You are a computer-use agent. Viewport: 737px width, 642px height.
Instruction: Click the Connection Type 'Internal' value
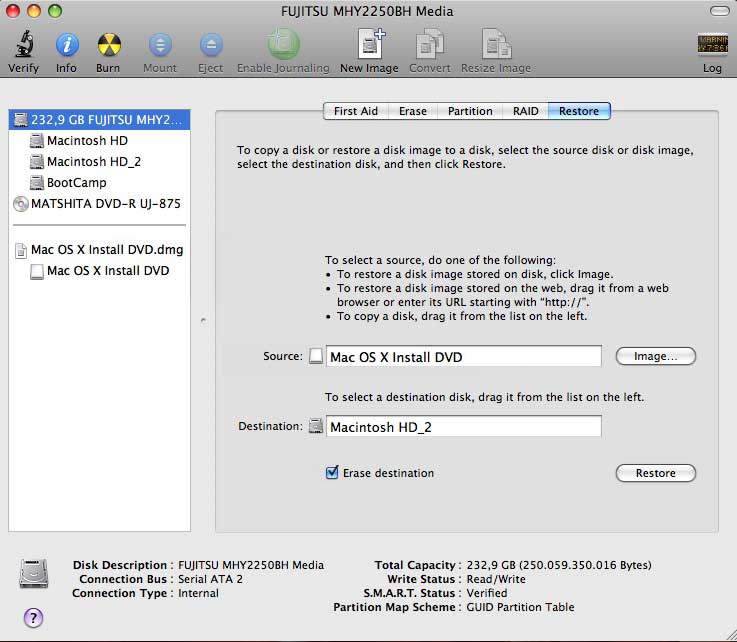(x=198, y=593)
